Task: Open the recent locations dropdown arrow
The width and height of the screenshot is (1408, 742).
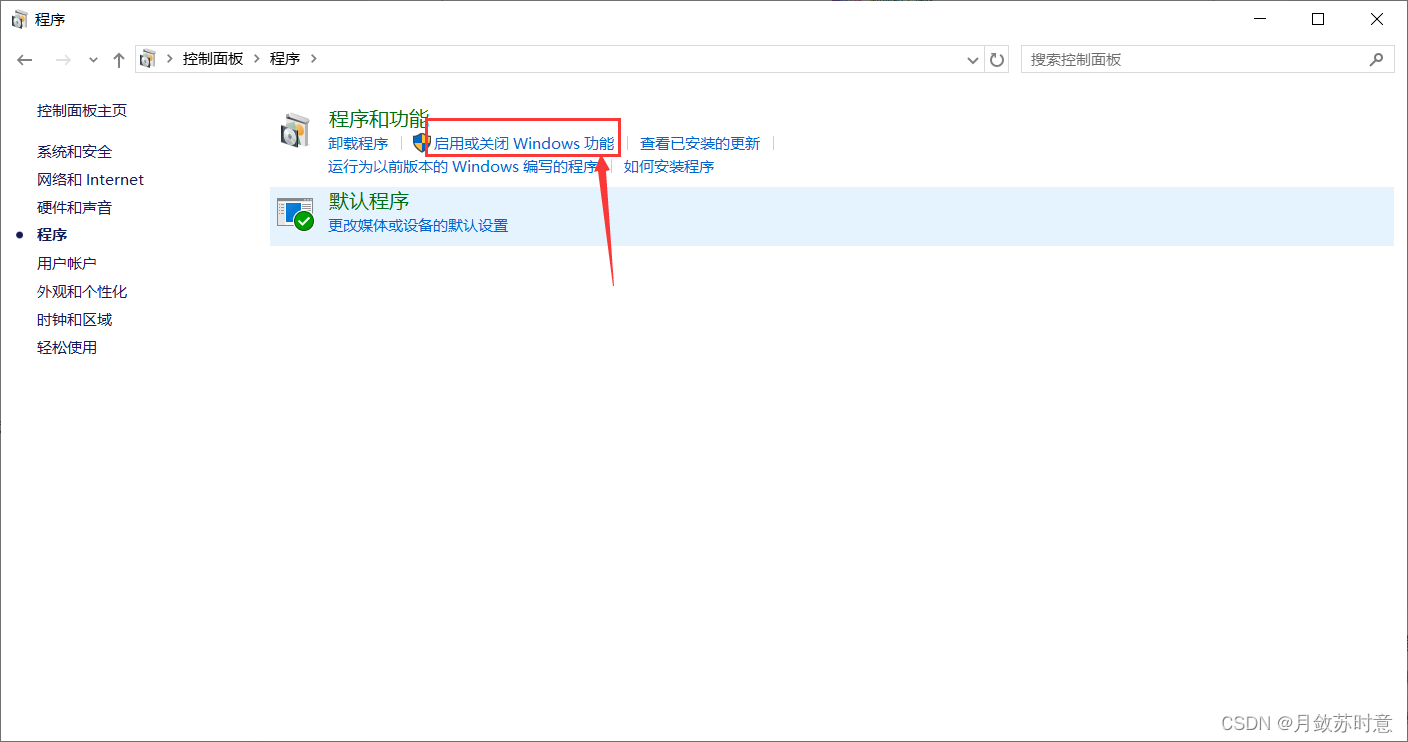Action: pos(93,60)
